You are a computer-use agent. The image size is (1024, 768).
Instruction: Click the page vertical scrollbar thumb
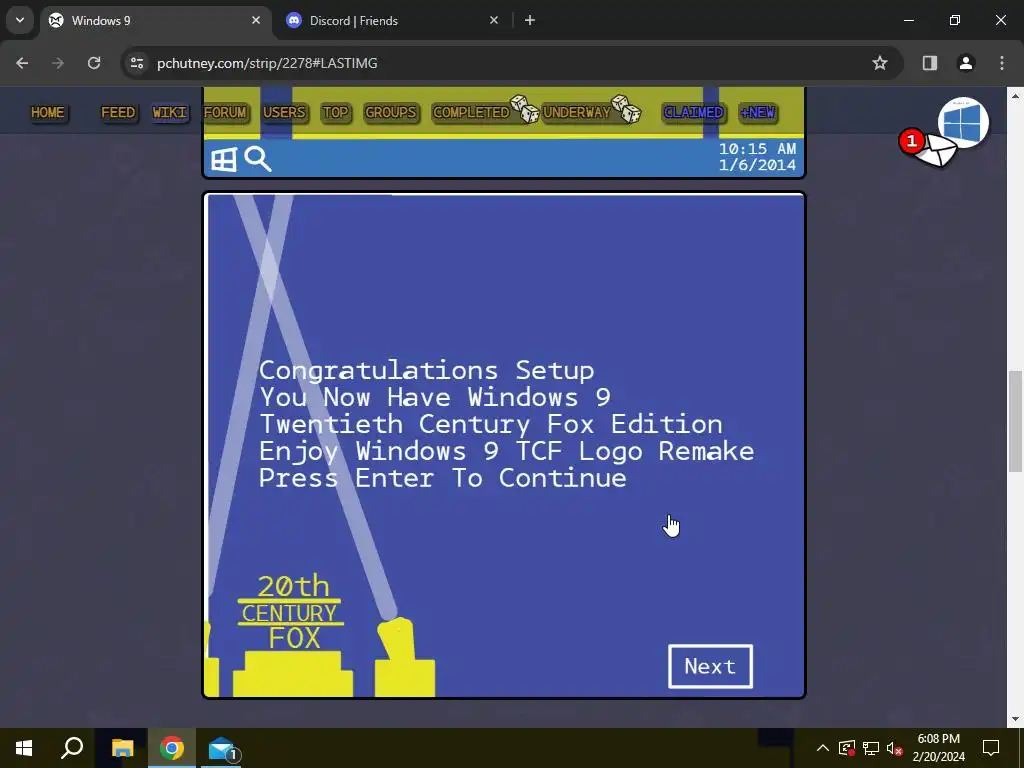(x=1015, y=421)
